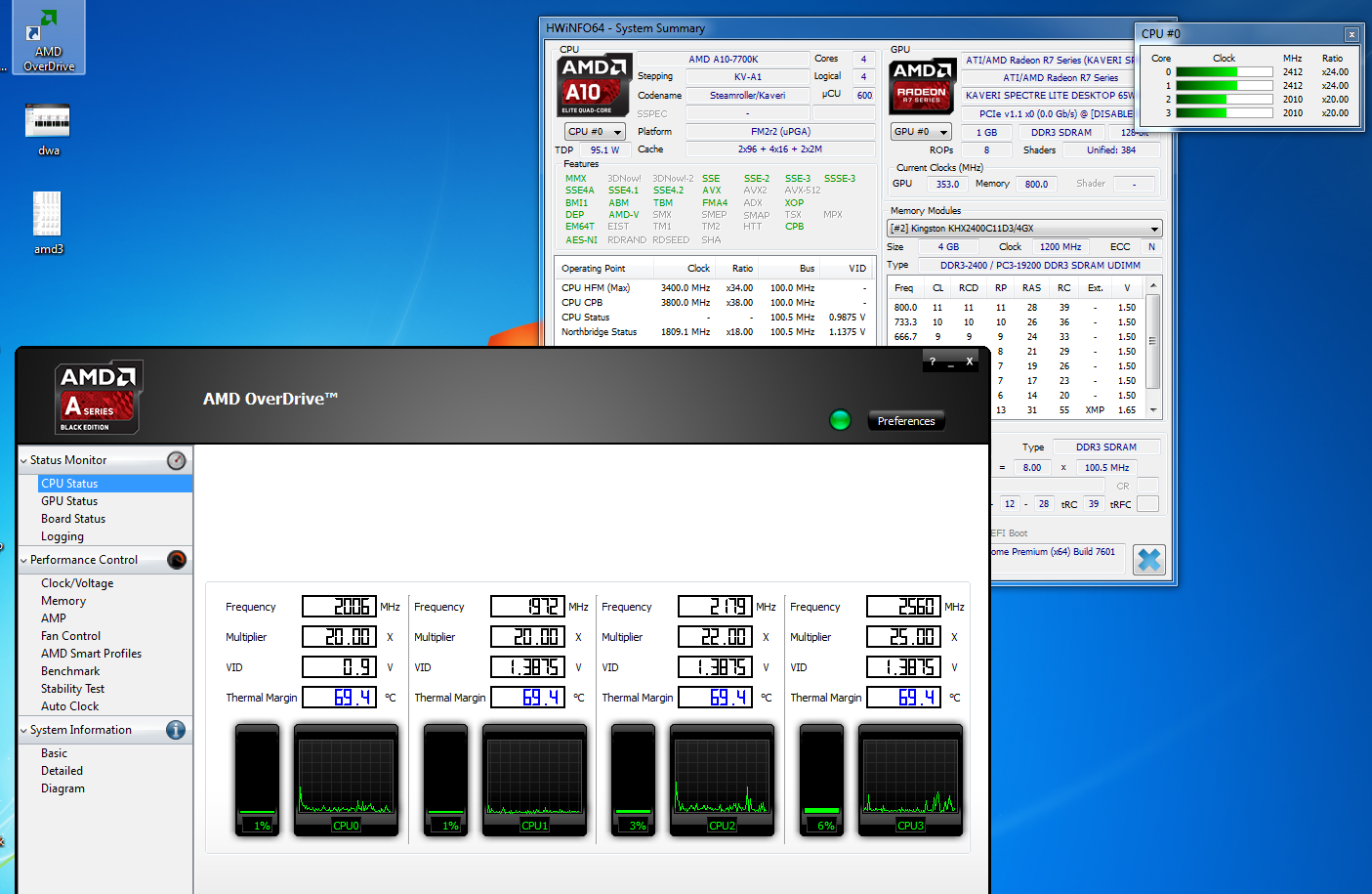Click the CPU1 thermal margin 69.4 readout
Image resolution: width=1372 pixels, height=894 pixels.
527,698
